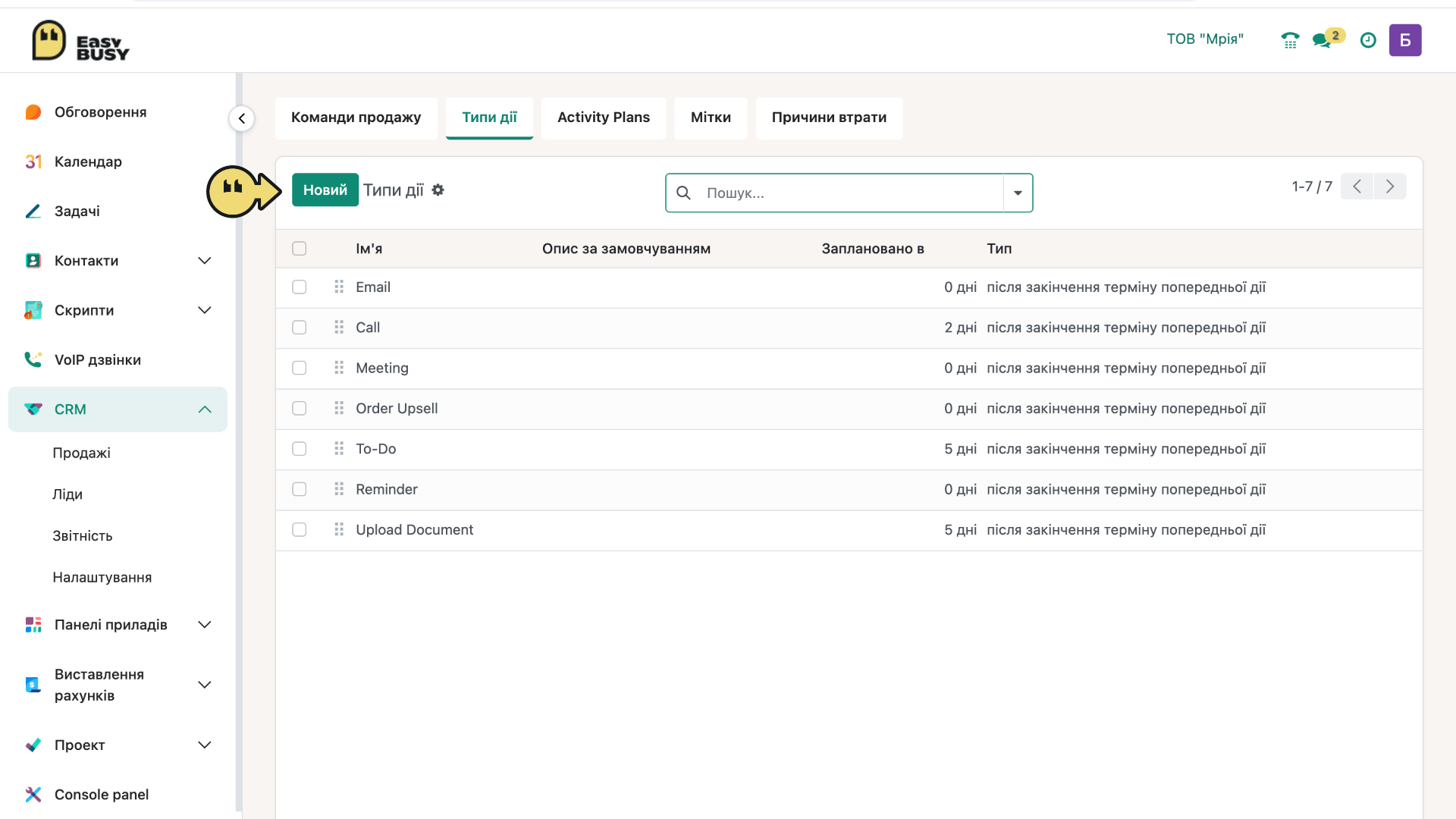Click the Контакти sidebar icon
Screen dimensions: 1456x819
[33, 261]
